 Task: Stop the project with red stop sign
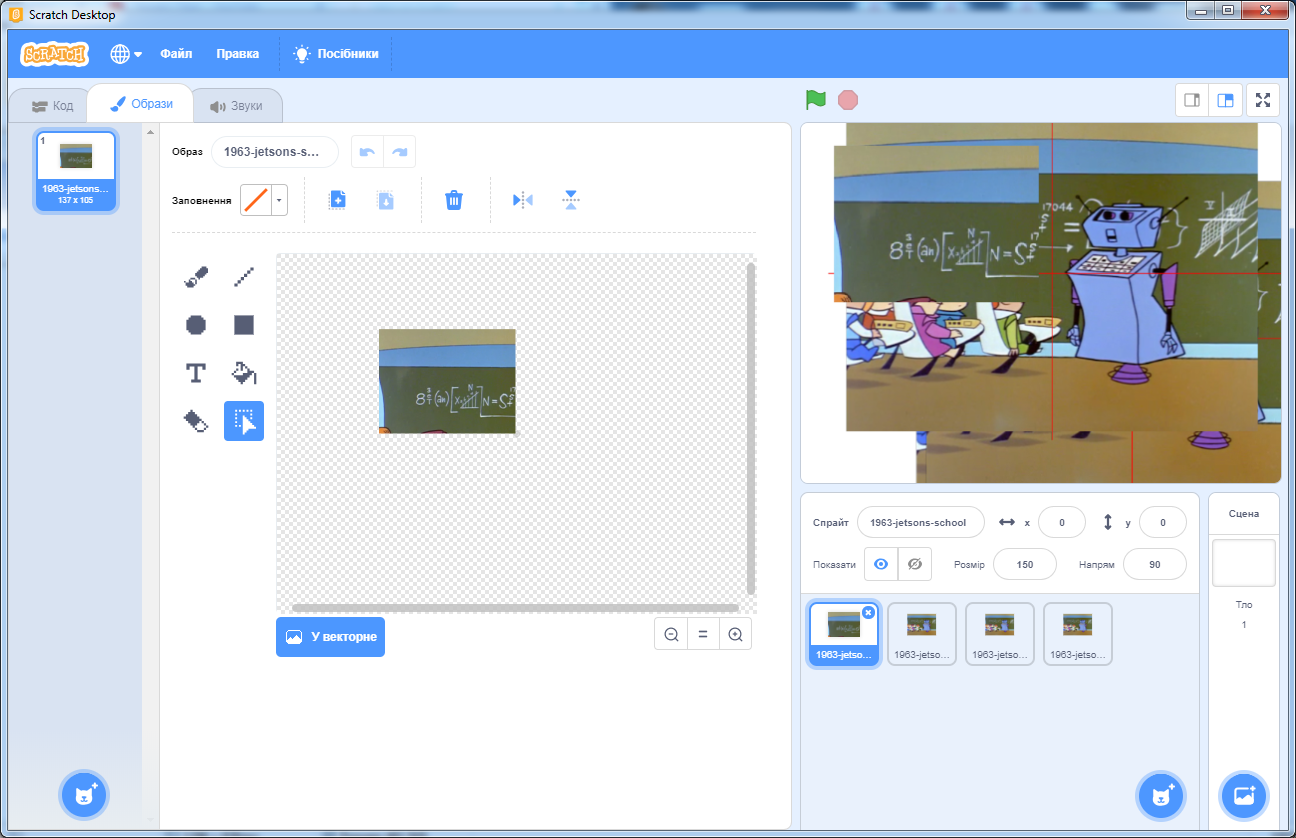[x=848, y=100]
